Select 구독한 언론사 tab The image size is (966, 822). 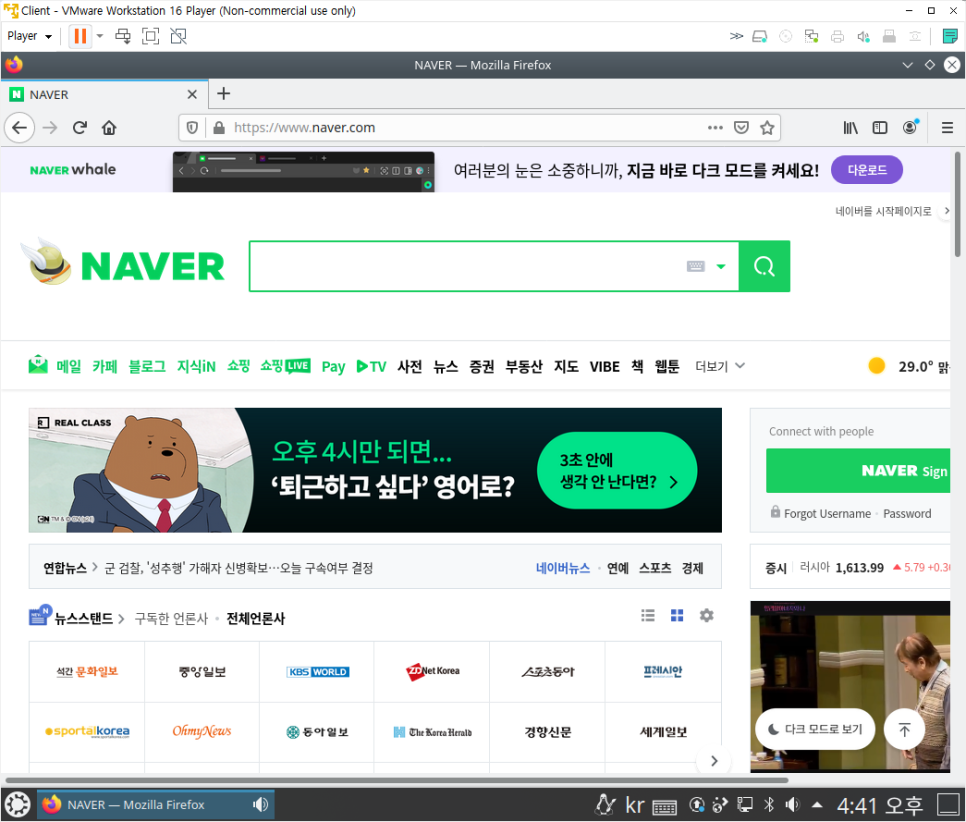point(171,618)
